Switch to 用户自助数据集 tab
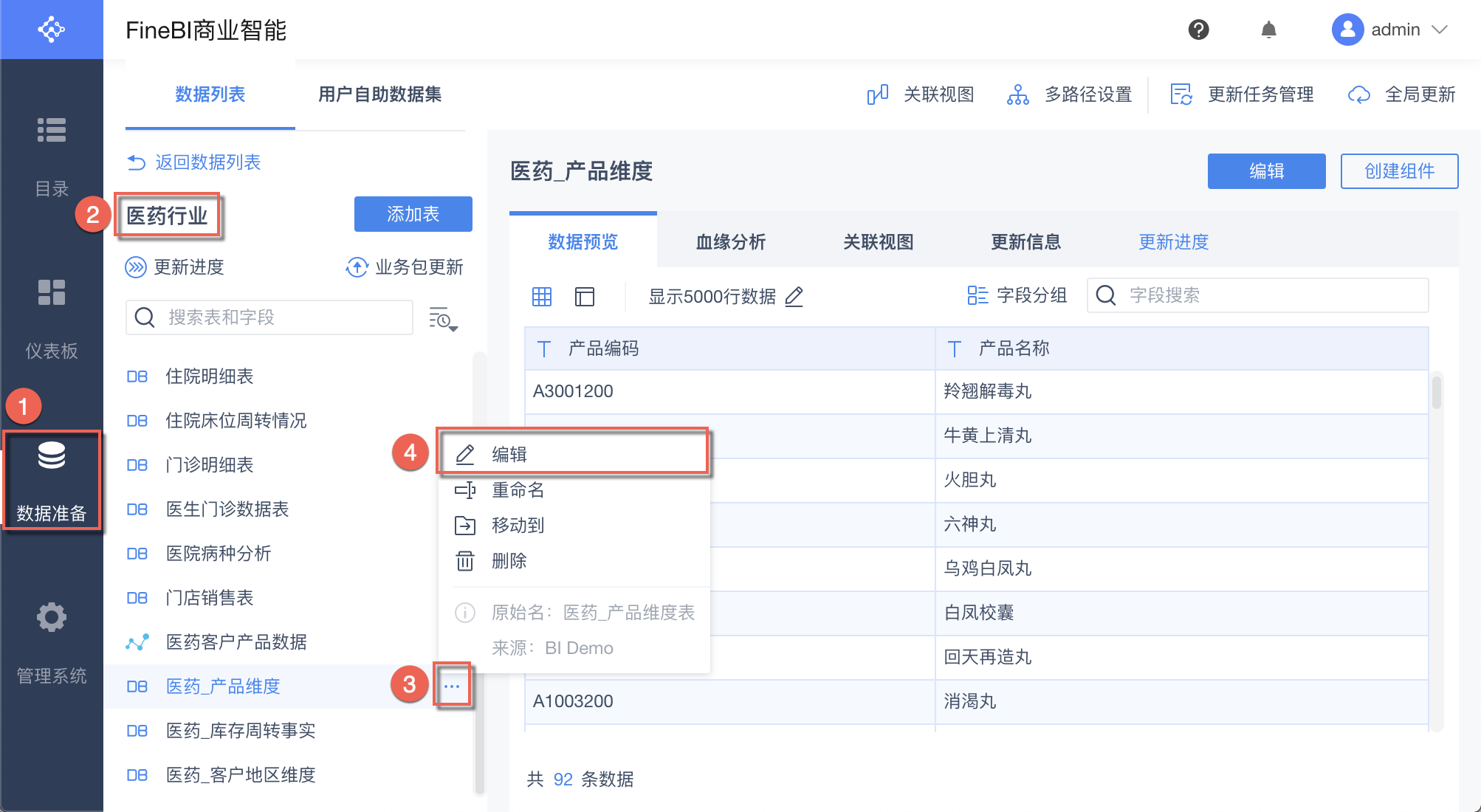Viewport: 1481px width, 812px height. click(379, 94)
